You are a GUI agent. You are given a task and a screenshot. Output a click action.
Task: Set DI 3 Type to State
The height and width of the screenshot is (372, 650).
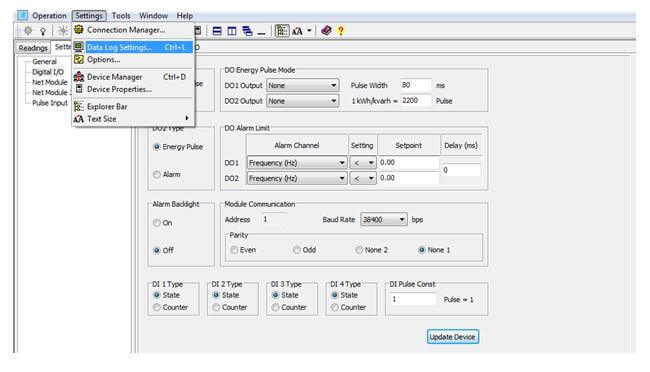[275, 295]
